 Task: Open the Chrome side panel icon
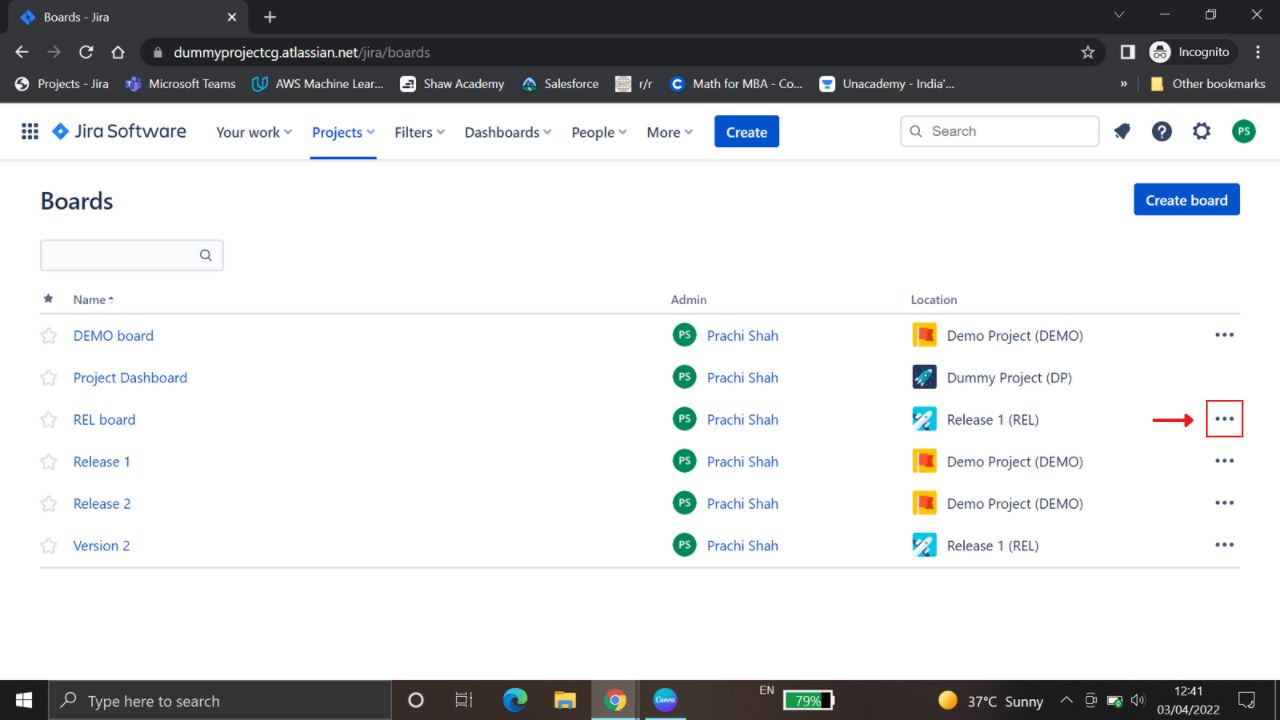click(x=1127, y=52)
